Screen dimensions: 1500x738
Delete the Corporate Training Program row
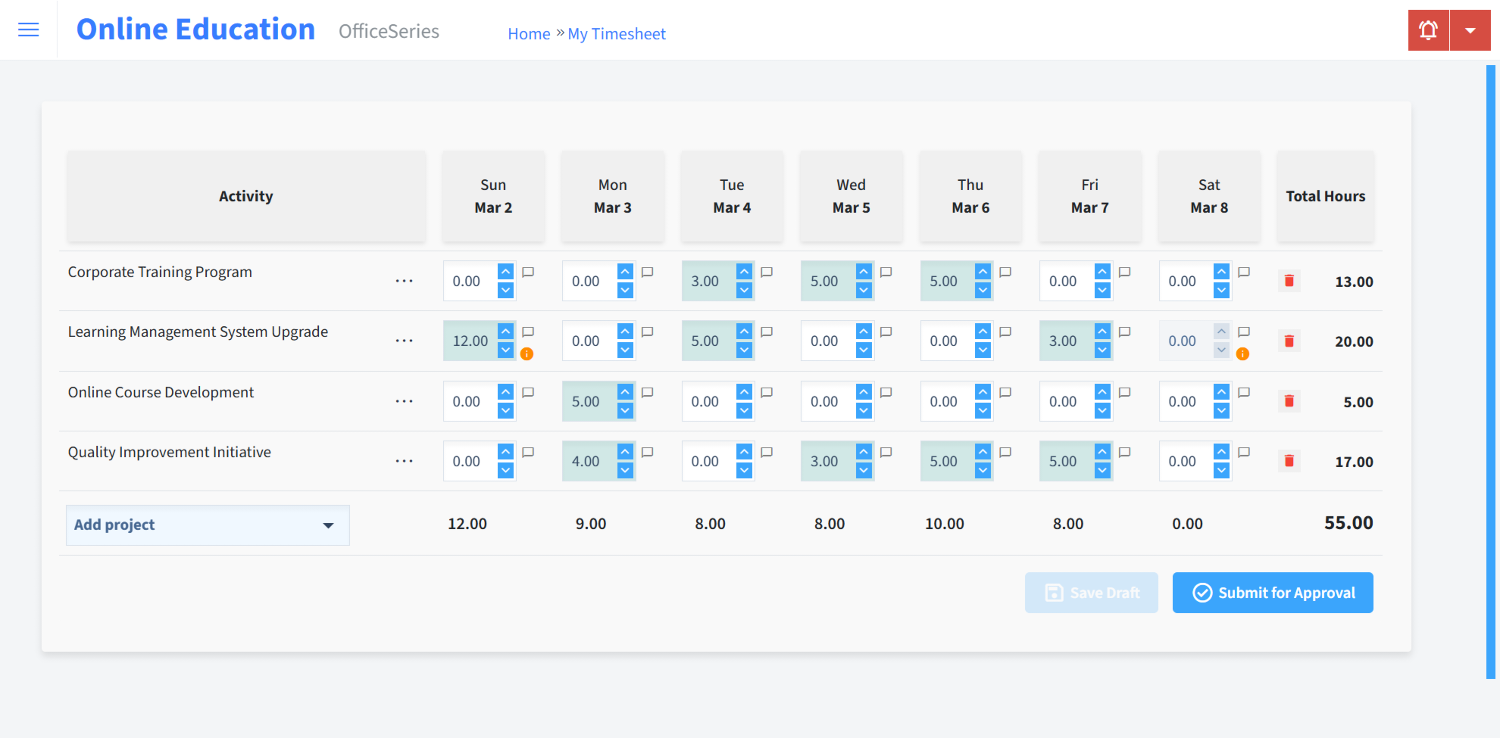tap(1288, 281)
